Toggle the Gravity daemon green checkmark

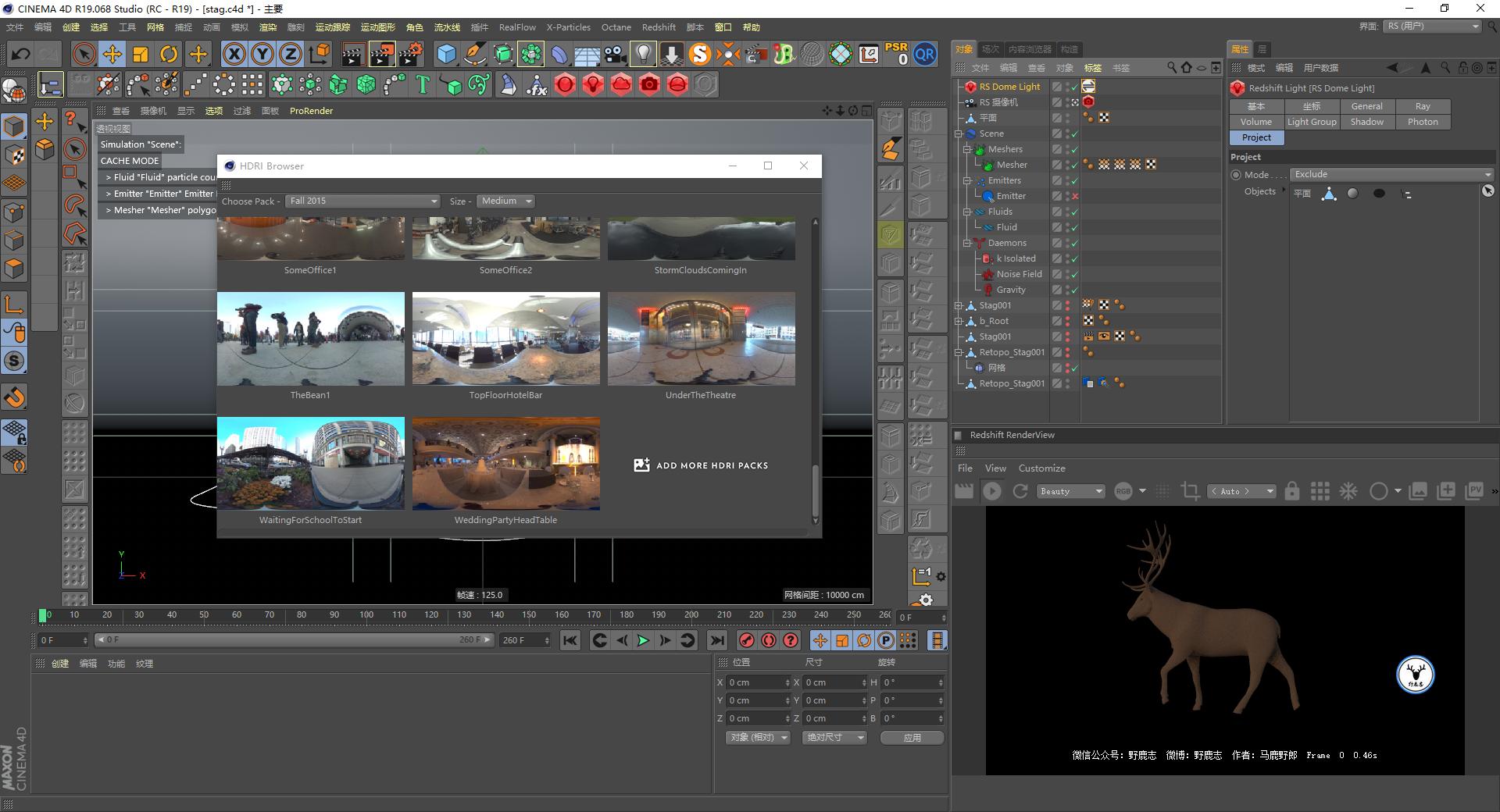pyautogui.click(x=1075, y=290)
